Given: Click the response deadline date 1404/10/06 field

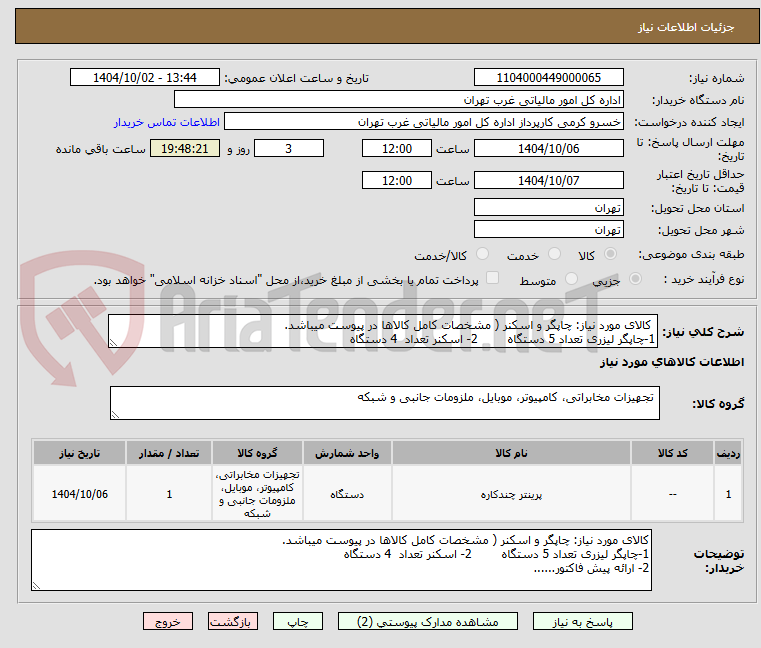Looking at the screenshot, I should [x=548, y=149].
